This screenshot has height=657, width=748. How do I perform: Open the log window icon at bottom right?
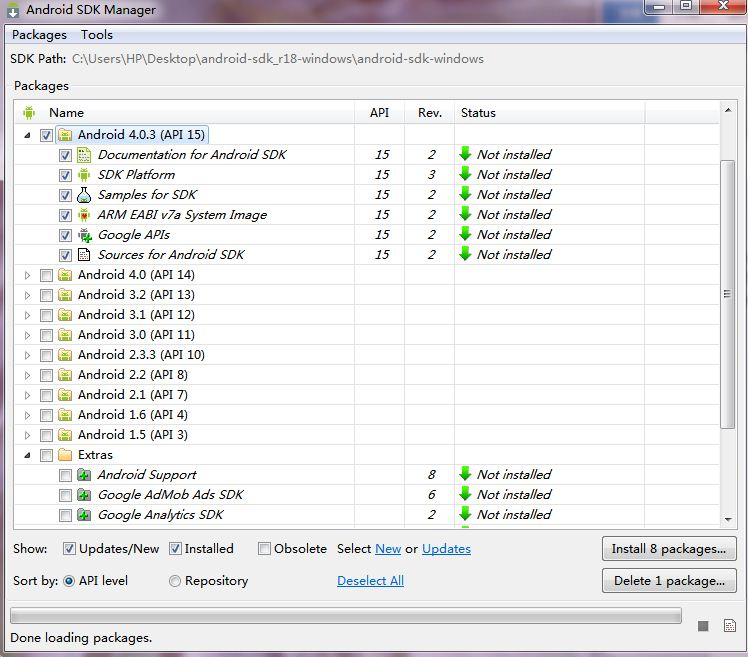pyautogui.click(x=729, y=626)
